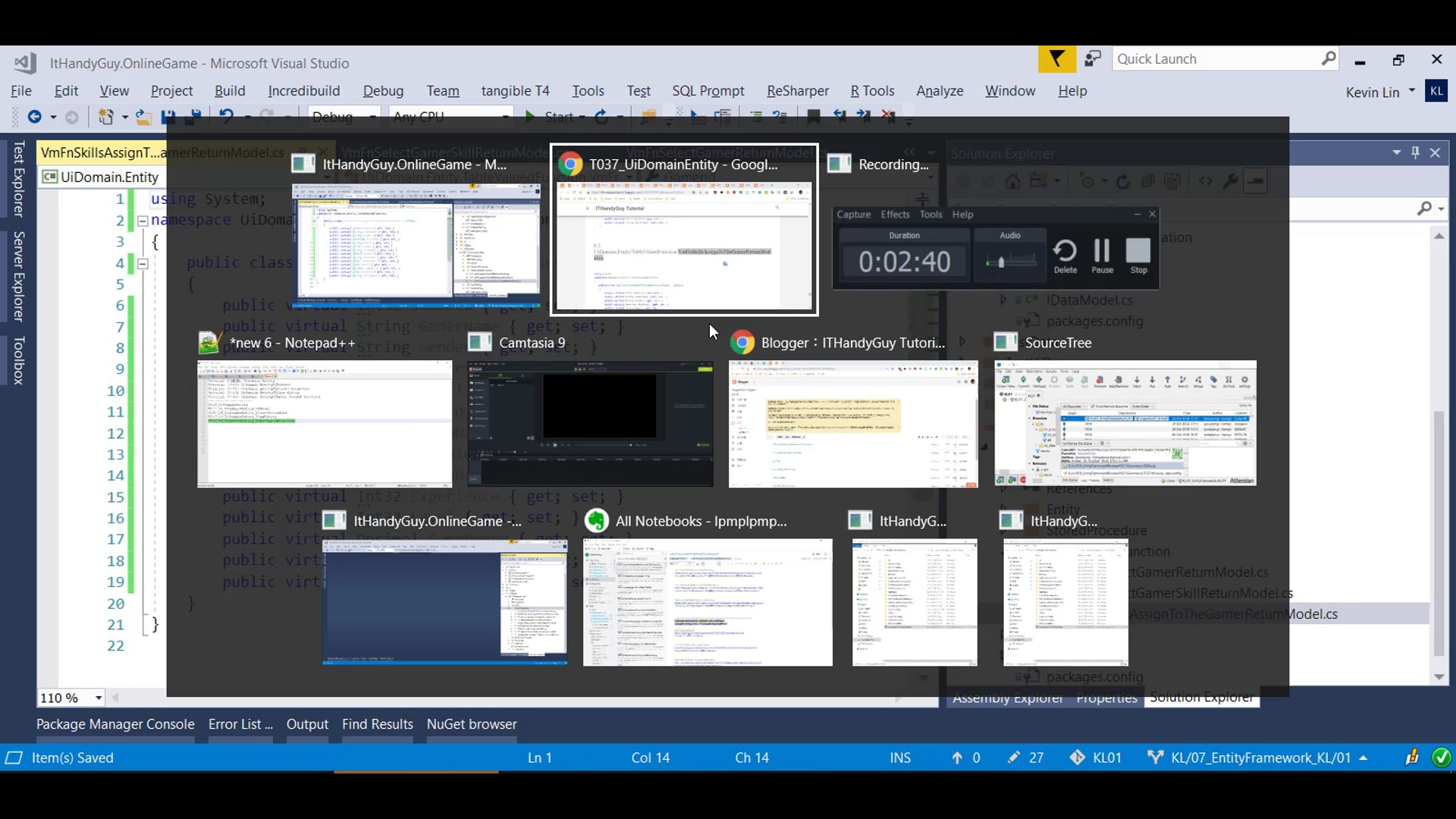Collapse the public class code block
Screen dimensions: 1456x819
pyautogui.click(x=143, y=264)
